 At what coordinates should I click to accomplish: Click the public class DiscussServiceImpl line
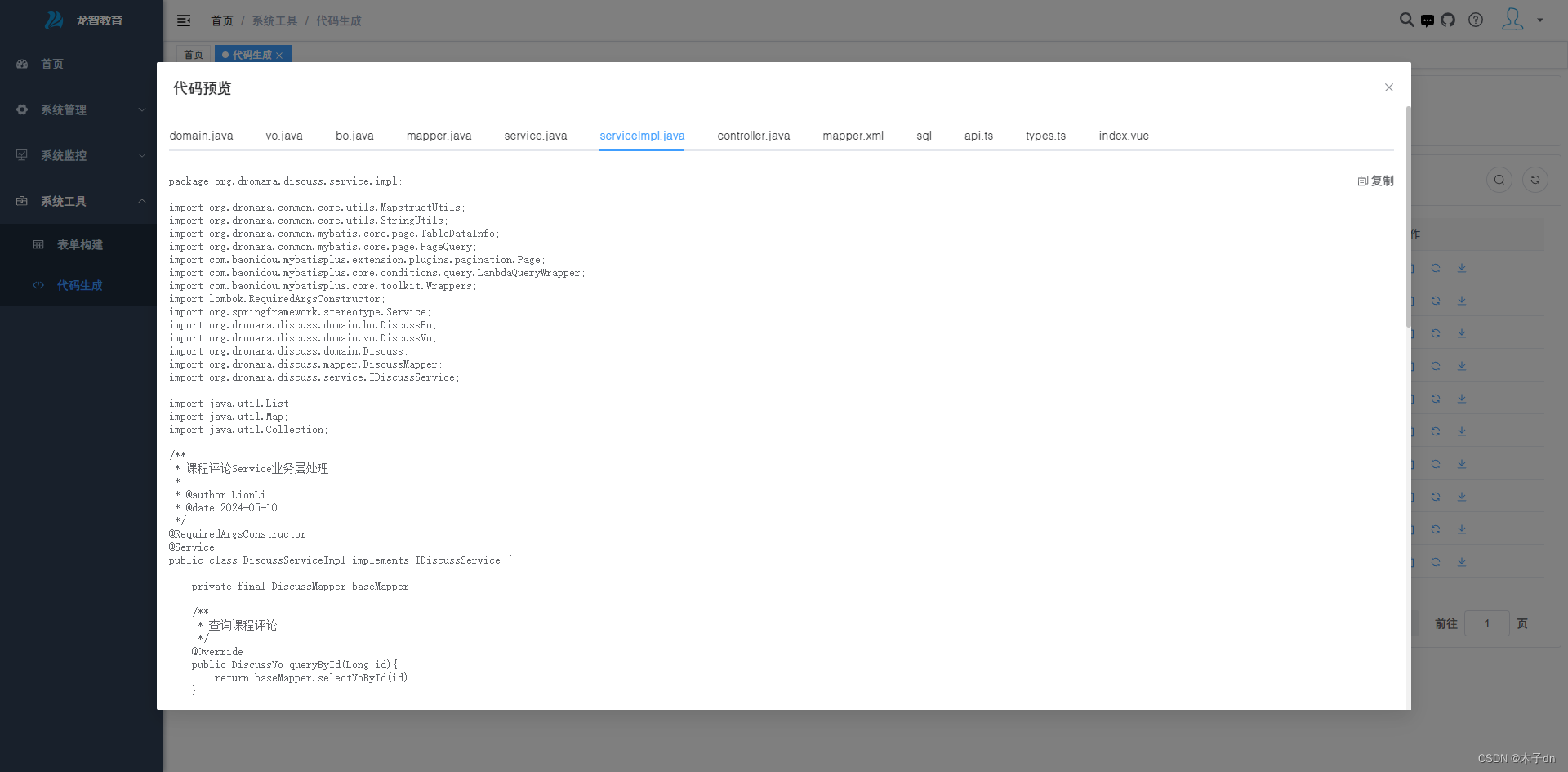coord(341,560)
